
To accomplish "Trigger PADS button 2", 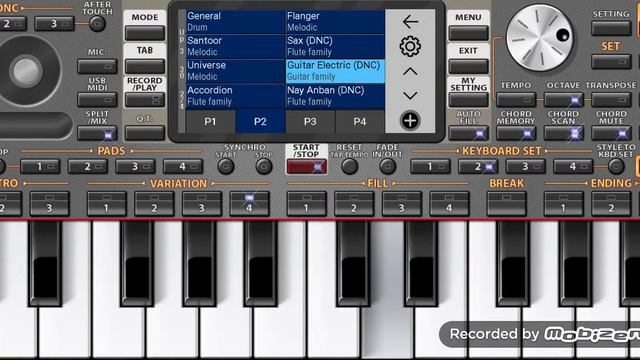I will [88, 167].
